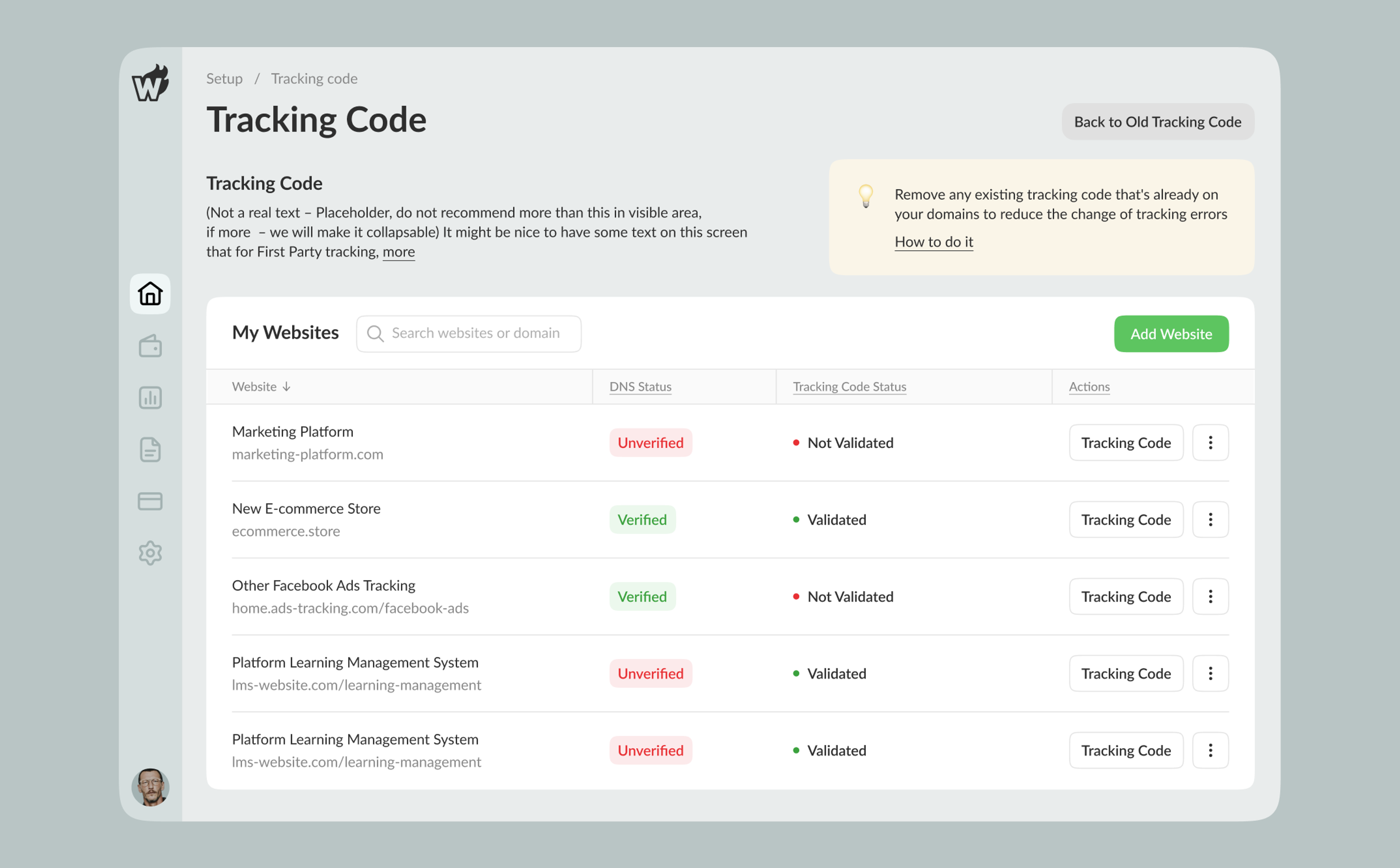
Task: Click Unverified badge for Marketing Platform
Action: click(651, 443)
